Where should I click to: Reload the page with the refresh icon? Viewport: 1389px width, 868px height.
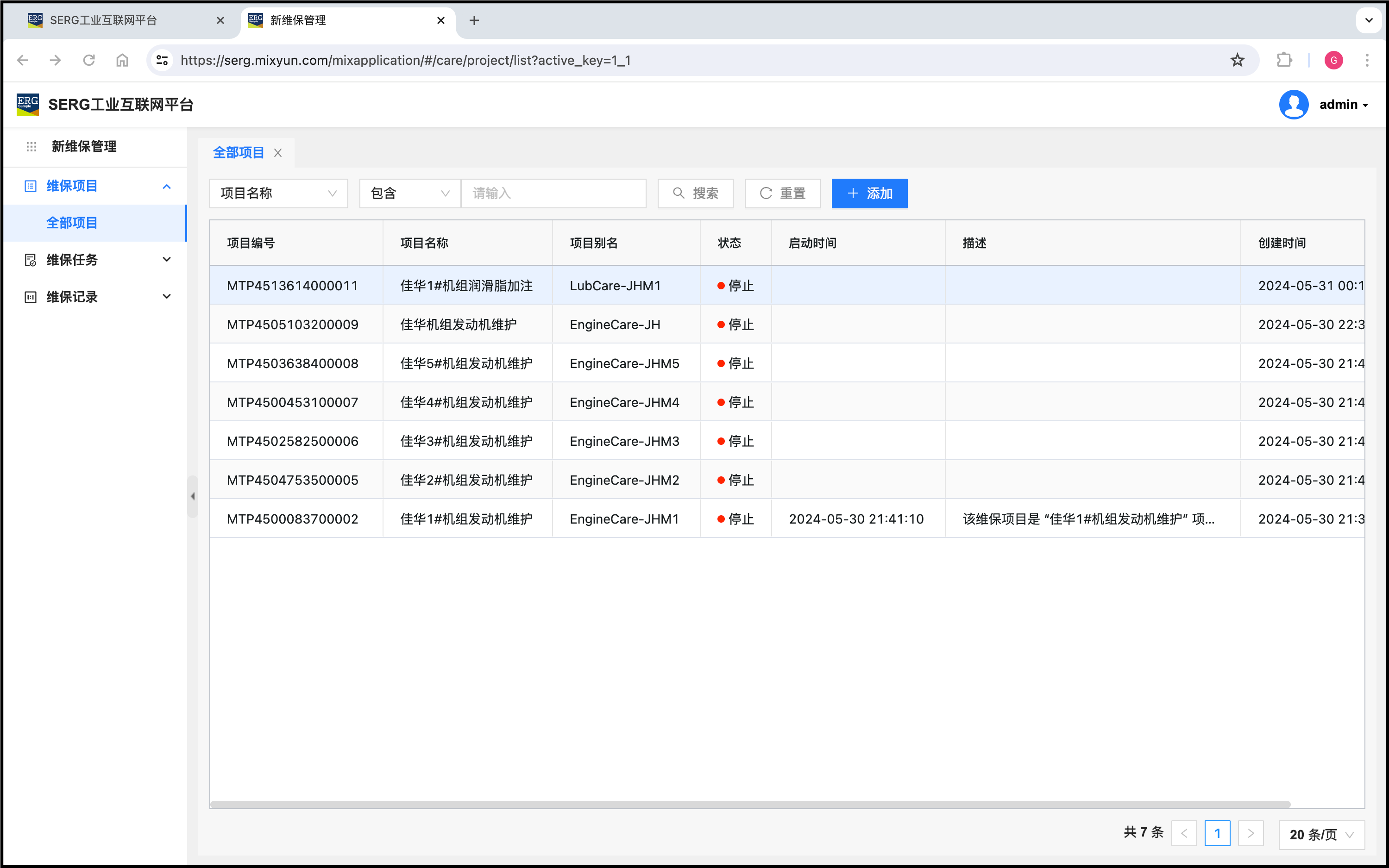[89, 60]
